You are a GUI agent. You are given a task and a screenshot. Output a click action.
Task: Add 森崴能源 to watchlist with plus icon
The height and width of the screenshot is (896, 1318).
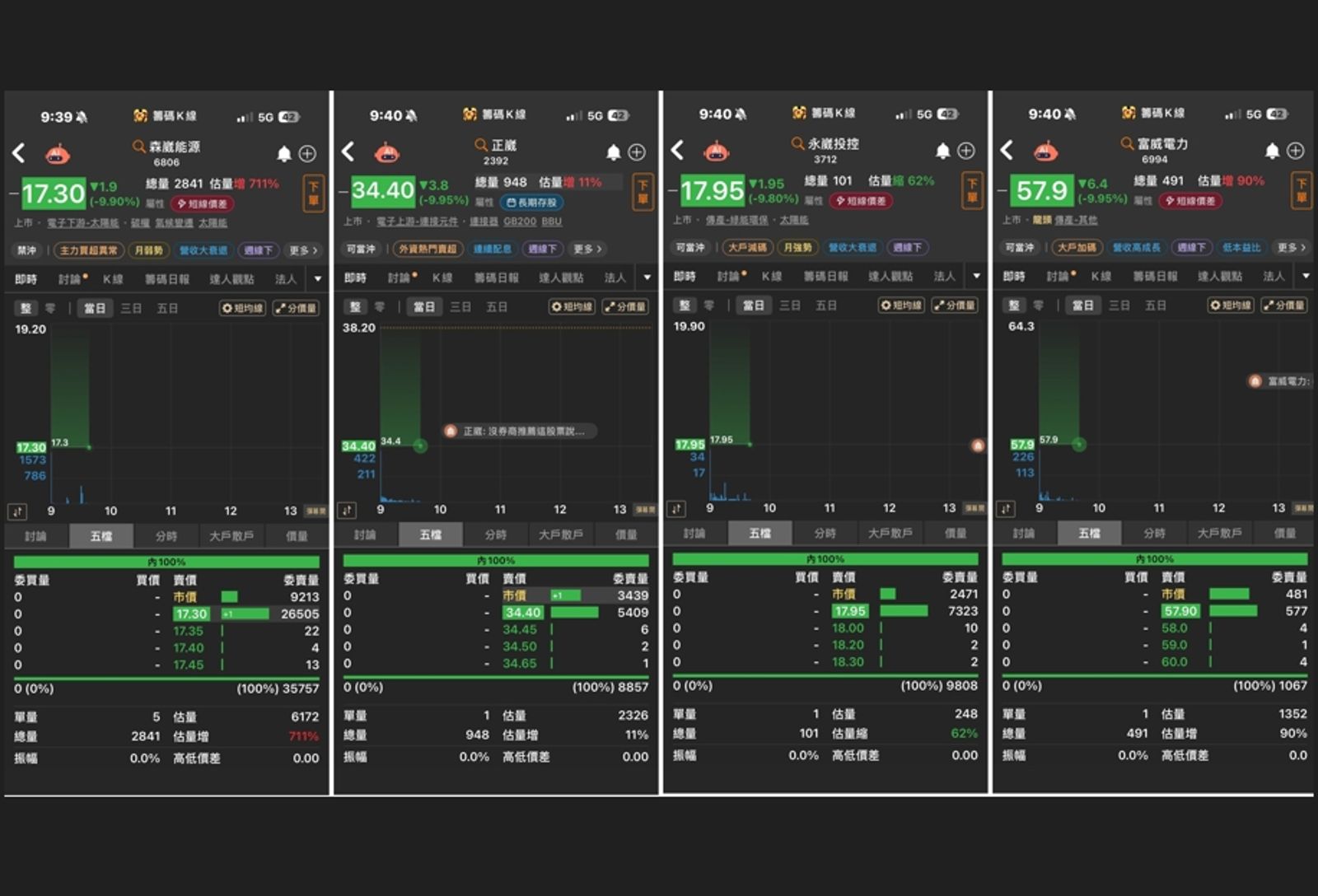click(x=307, y=154)
